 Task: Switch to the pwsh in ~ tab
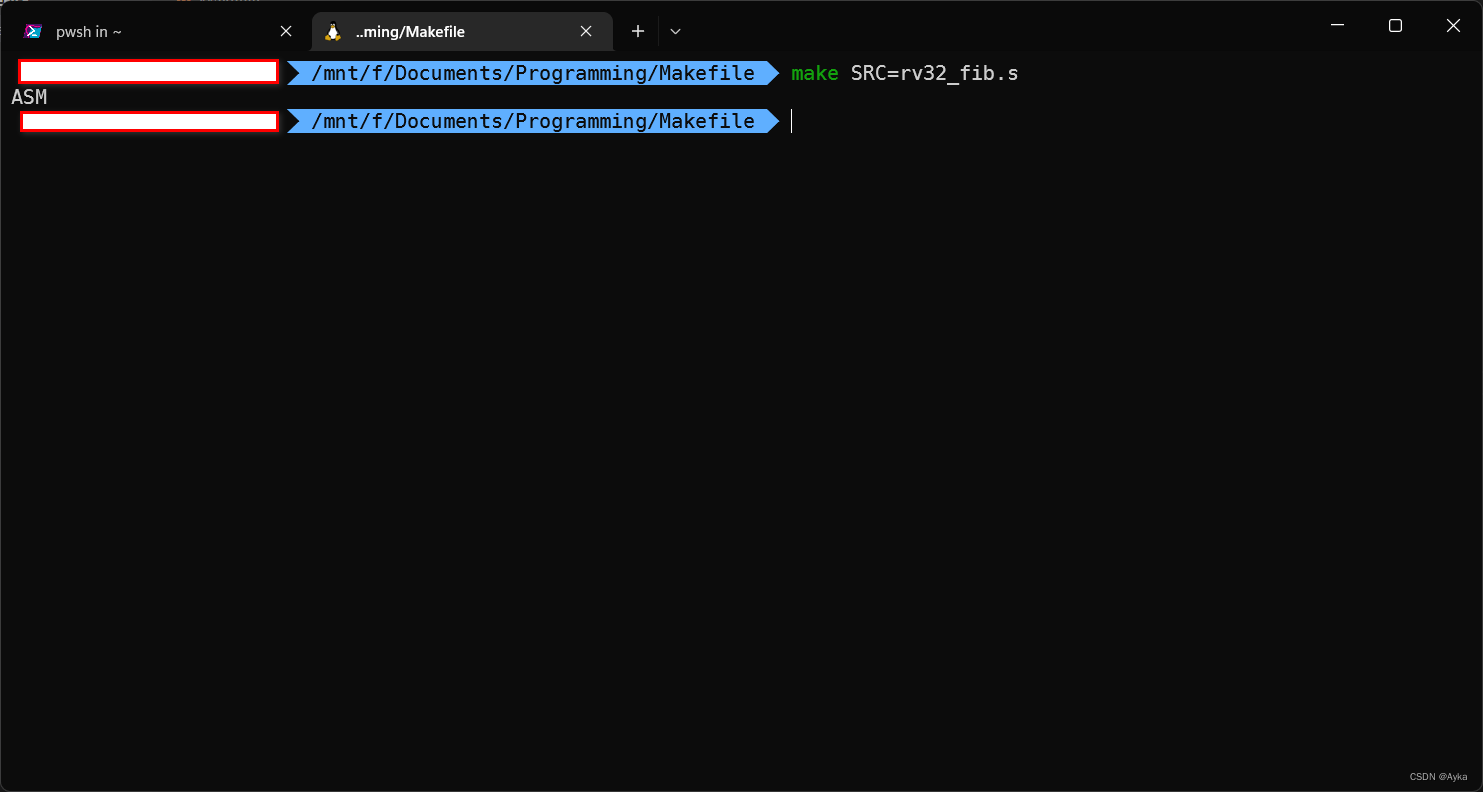pos(160,32)
